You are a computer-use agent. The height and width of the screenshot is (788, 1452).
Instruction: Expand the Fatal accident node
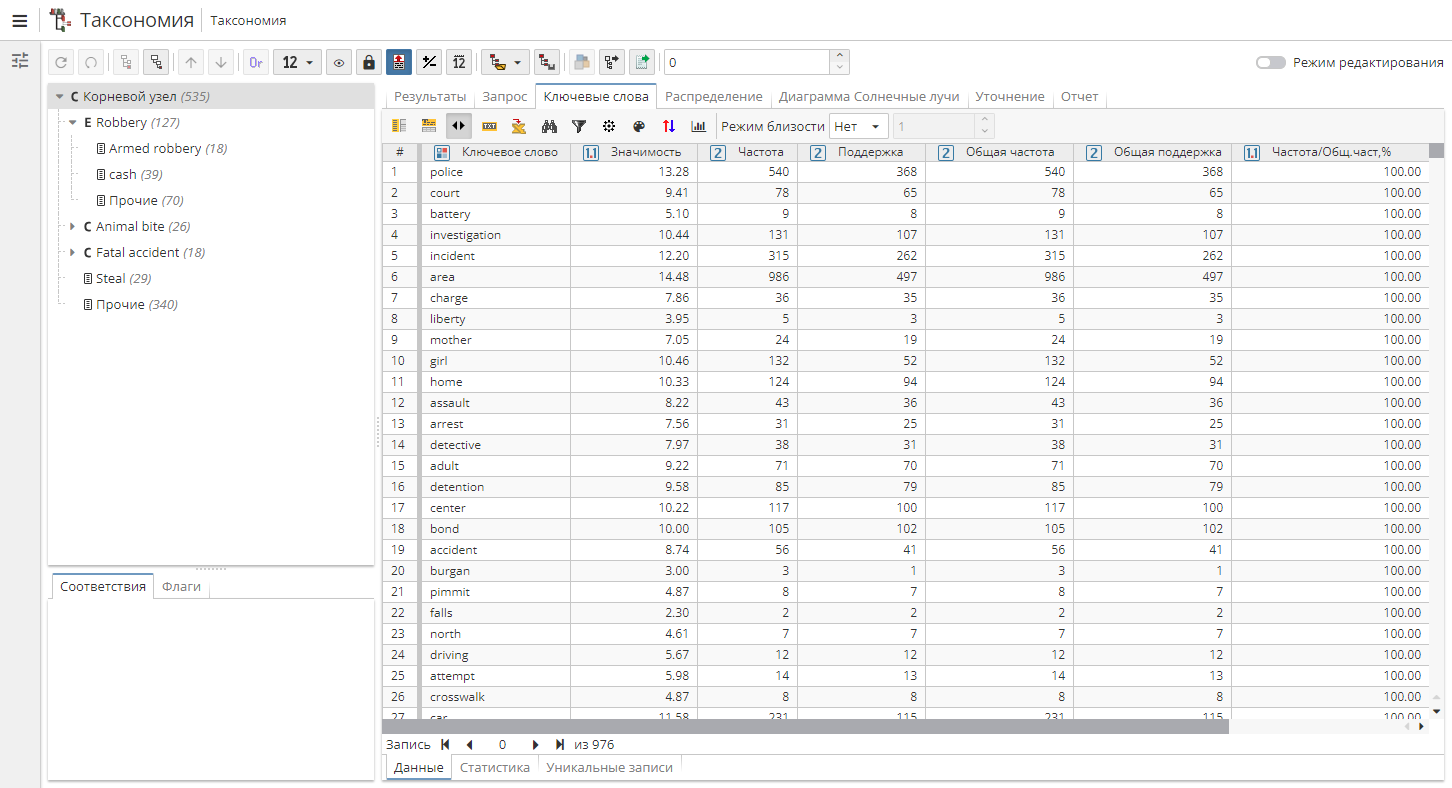72,253
